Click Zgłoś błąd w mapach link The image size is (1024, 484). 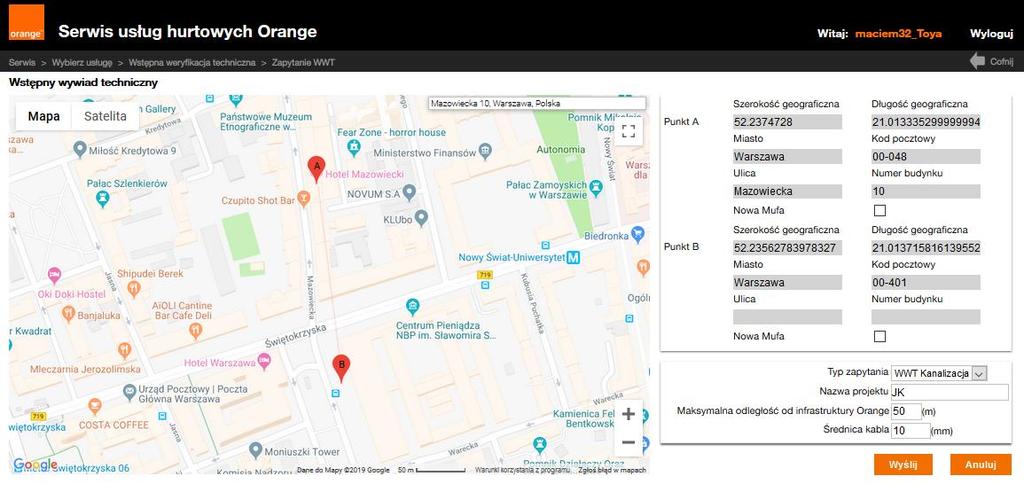tap(612, 470)
